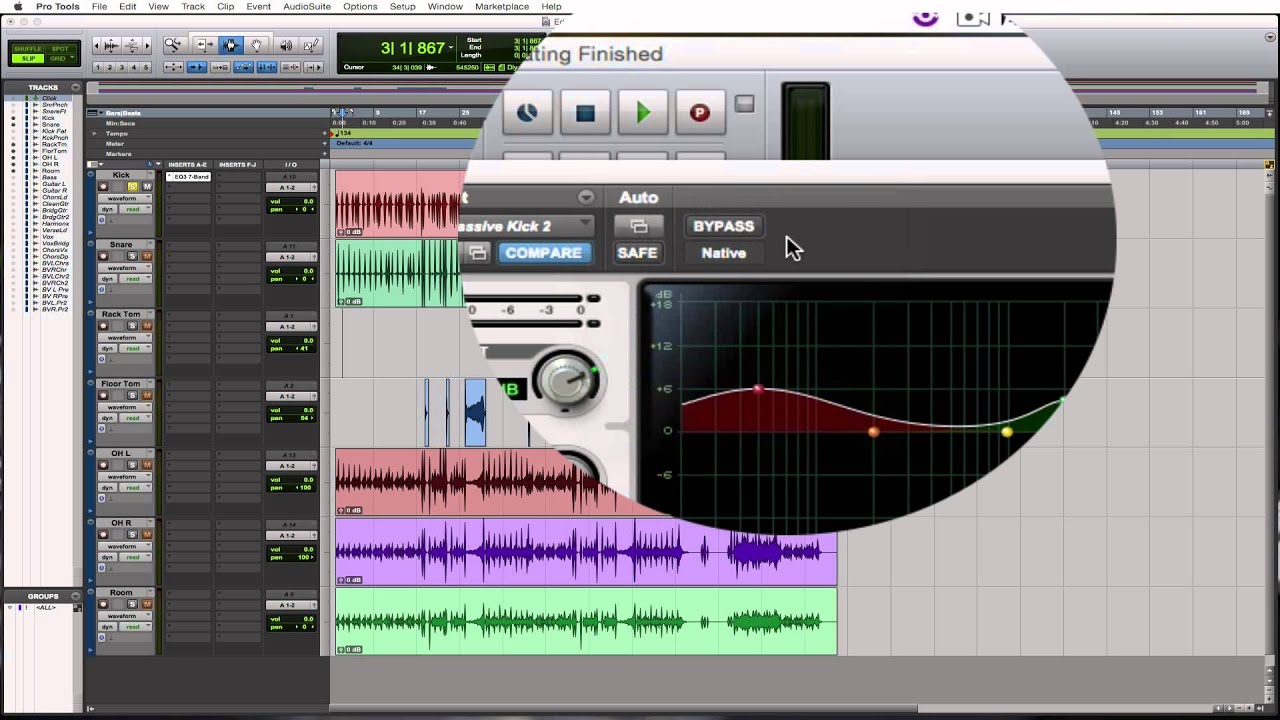Image resolution: width=1280 pixels, height=720 pixels.
Task: Open the TRACKS list menu arrow
Action: 74,88
